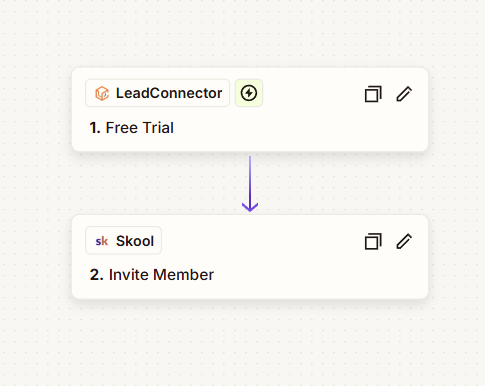
Task: Click the purple arrowhead above Skool card
Action: [250, 207]
